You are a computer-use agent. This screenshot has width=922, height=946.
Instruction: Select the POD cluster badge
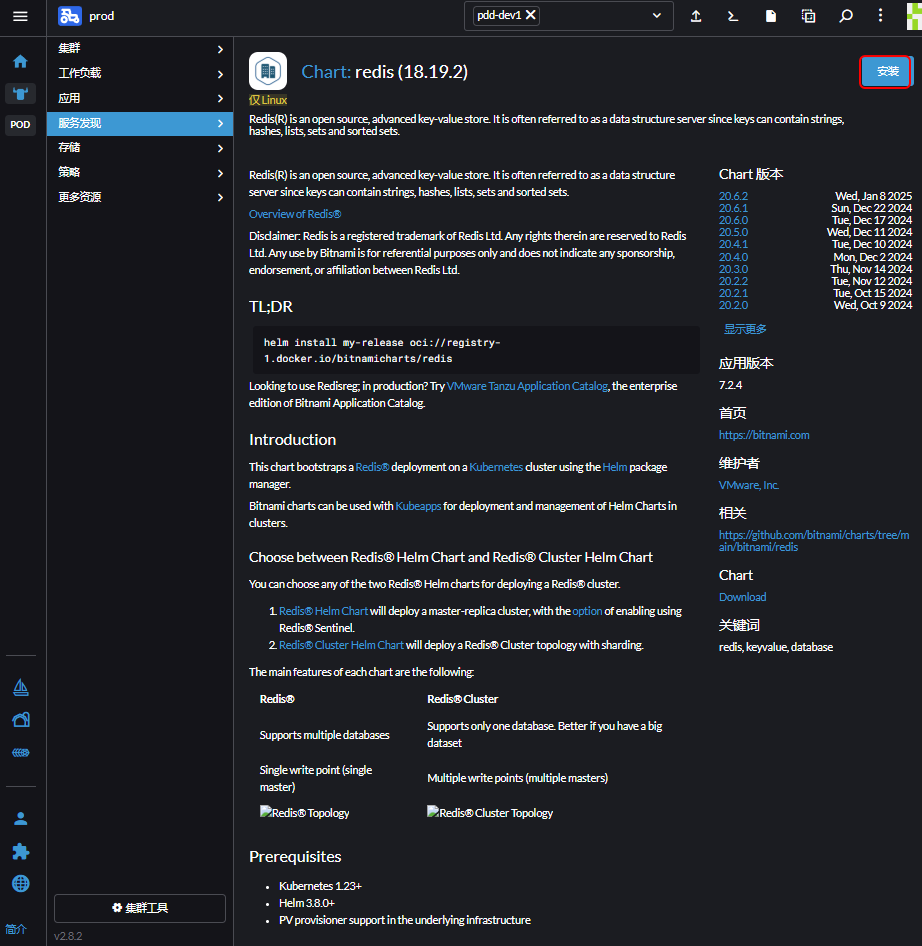tap(21, 125)
